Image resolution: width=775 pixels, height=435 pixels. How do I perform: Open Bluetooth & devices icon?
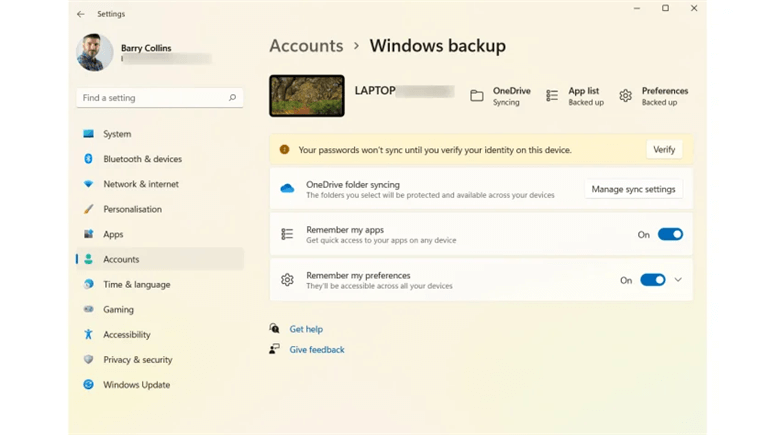[88, 159]
